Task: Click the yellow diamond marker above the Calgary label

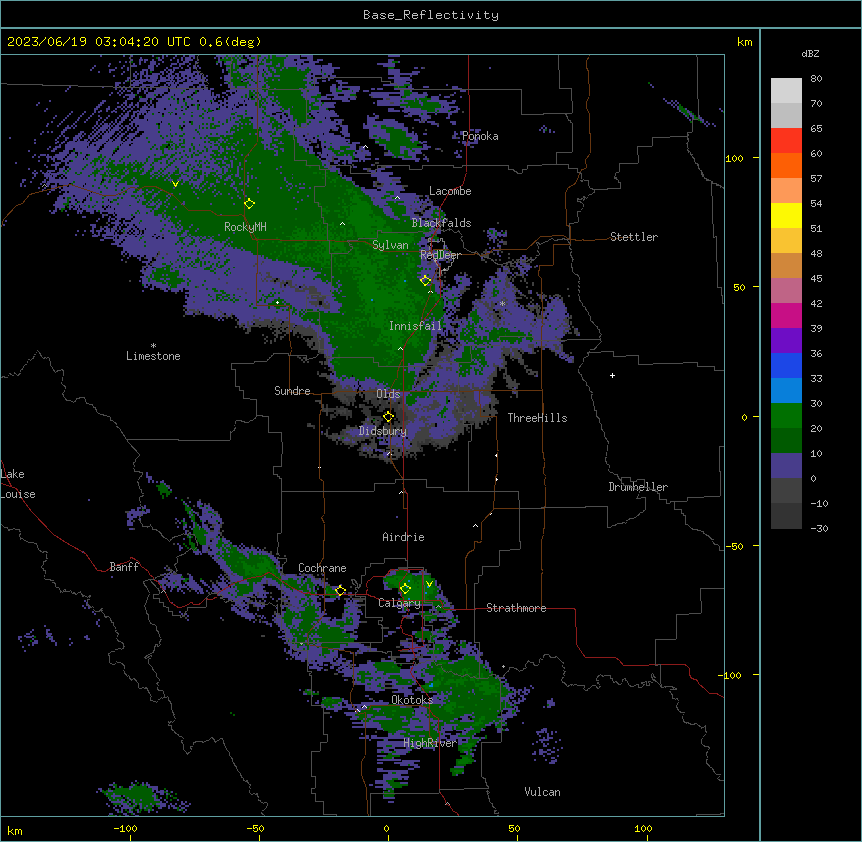Action: (405, 588)
